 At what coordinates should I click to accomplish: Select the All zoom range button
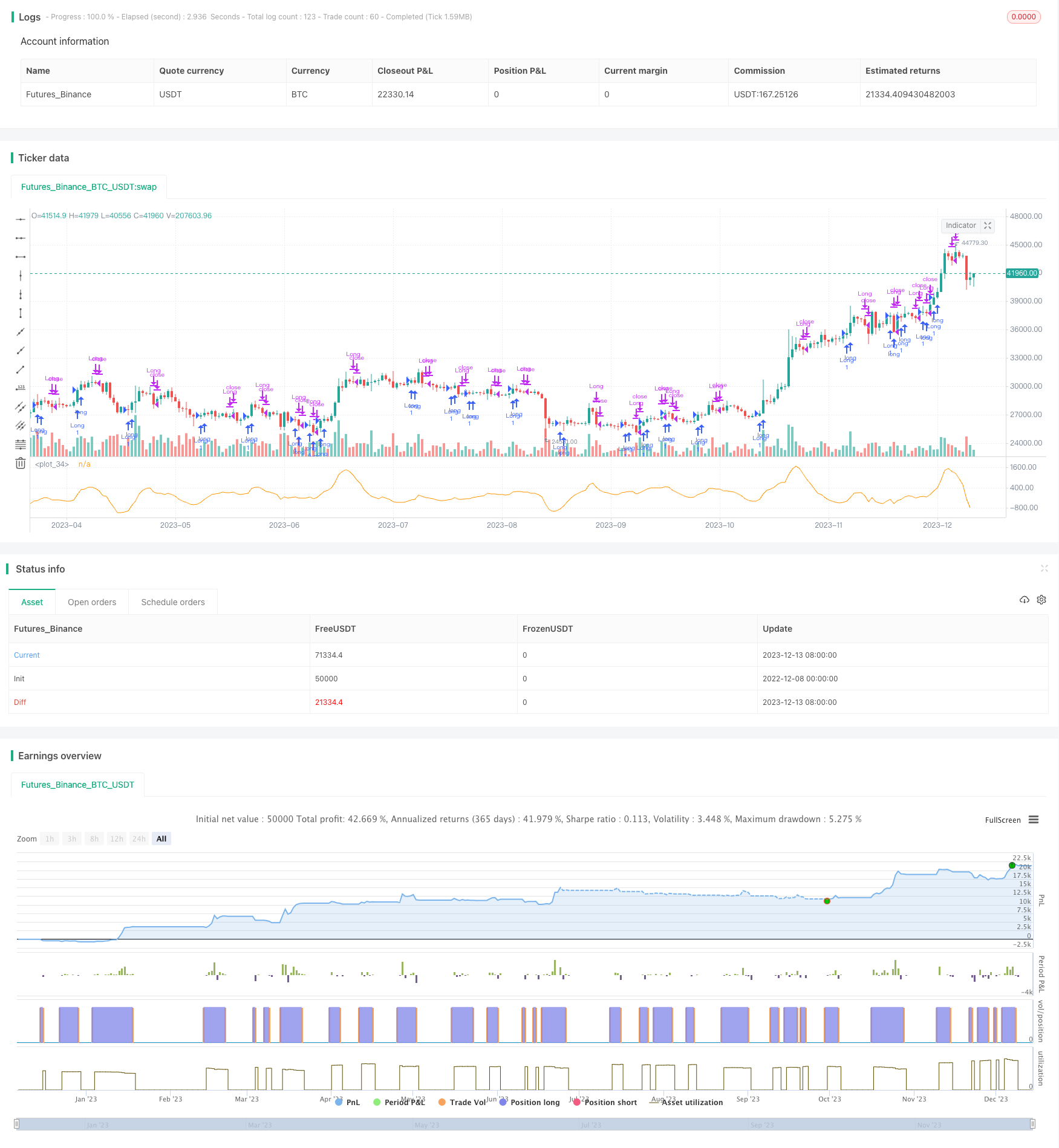point(161,839)
